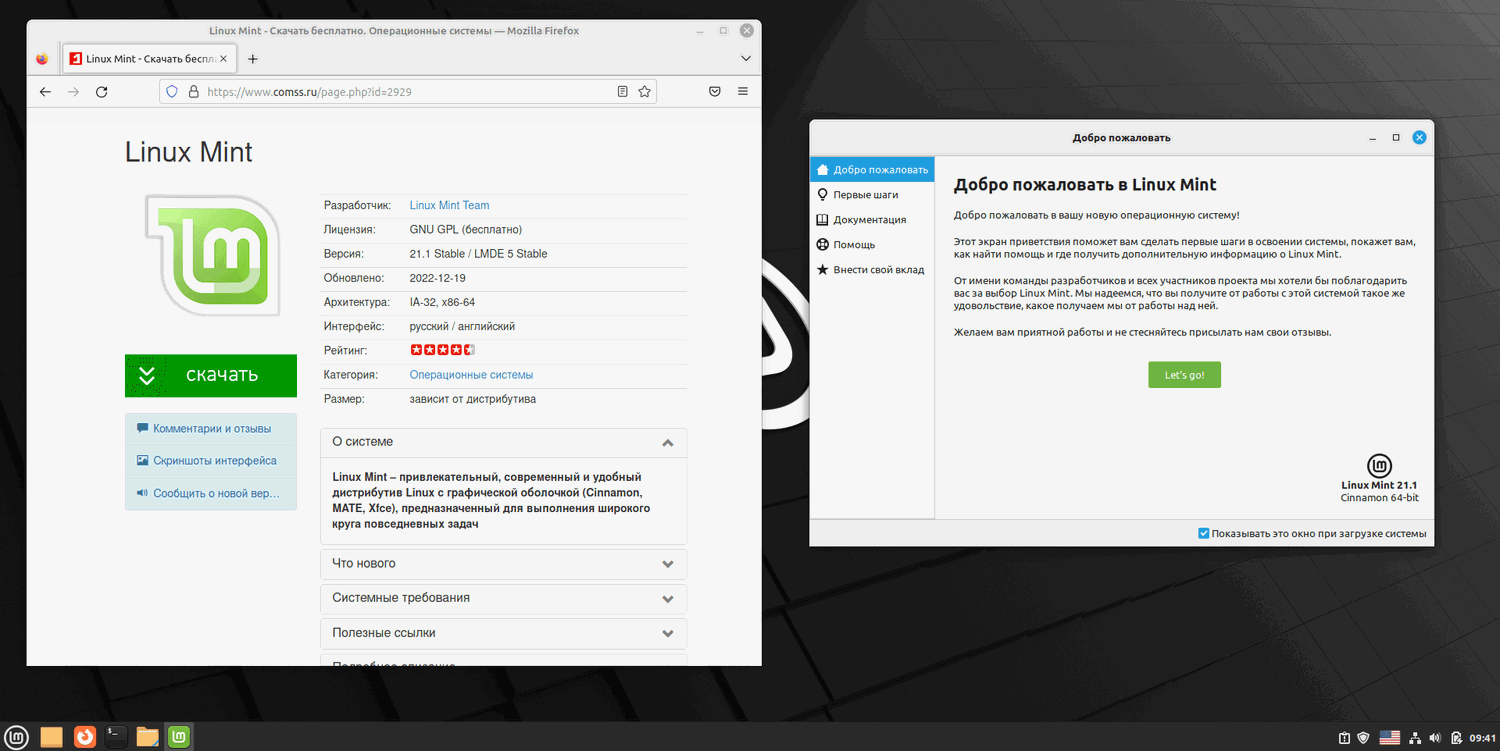Open the battery power tray icon
This screenshot has width=1500, height=751.
point(1457,738)
